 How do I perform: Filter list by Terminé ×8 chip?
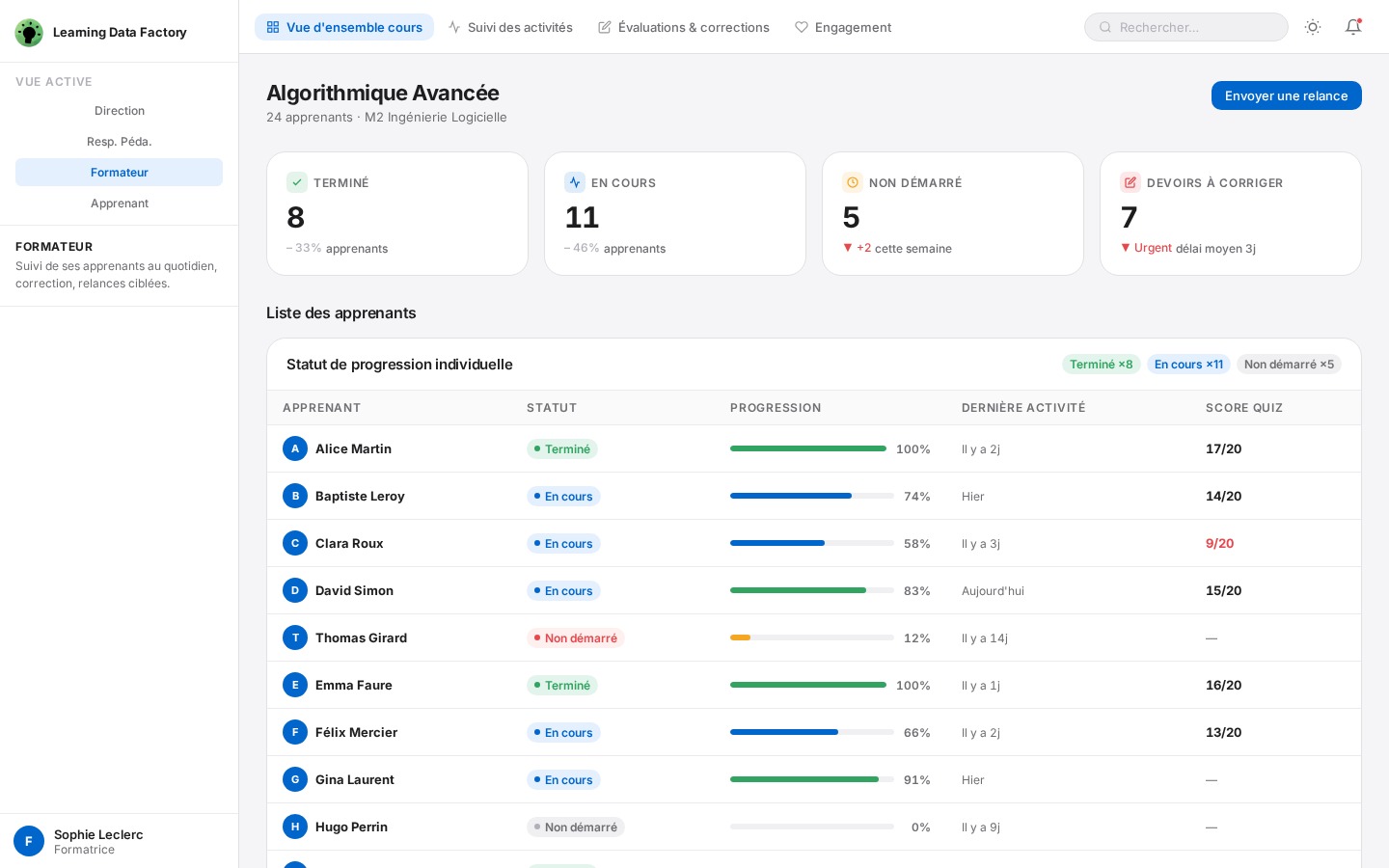tap(1101, 365)
